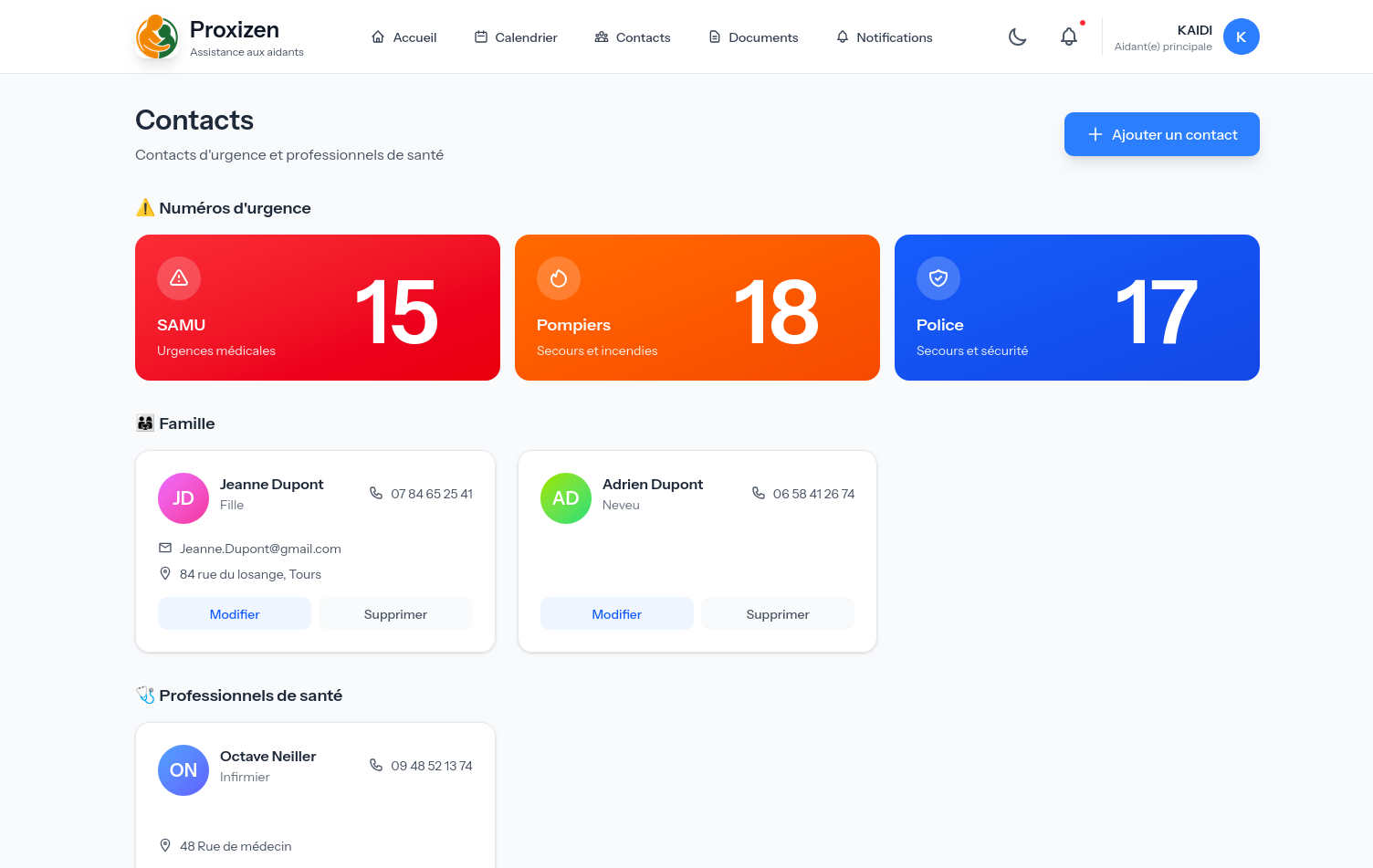1373x868 pixels.
Task: Click the AD avatar of Adrien Dupont
Action: [566, 498]
